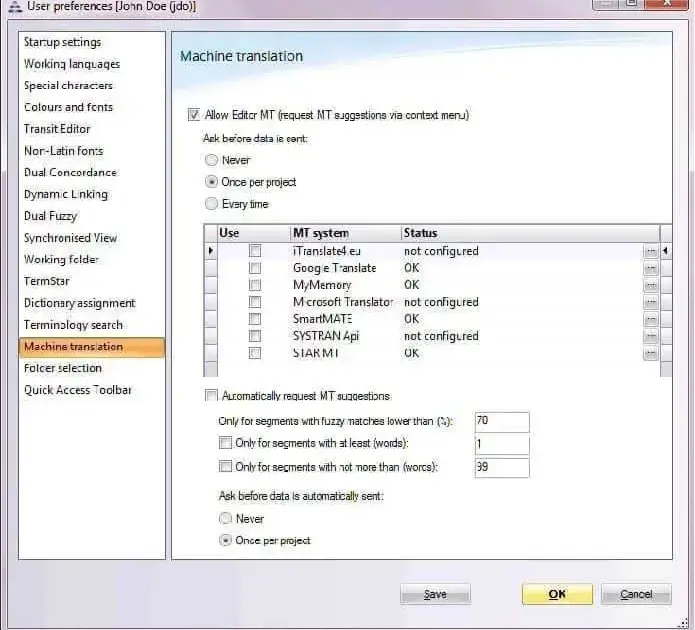The image size is (695, 630).
Task: Click the 'SmartMATE' system name
Action: (x=323, y=319)
